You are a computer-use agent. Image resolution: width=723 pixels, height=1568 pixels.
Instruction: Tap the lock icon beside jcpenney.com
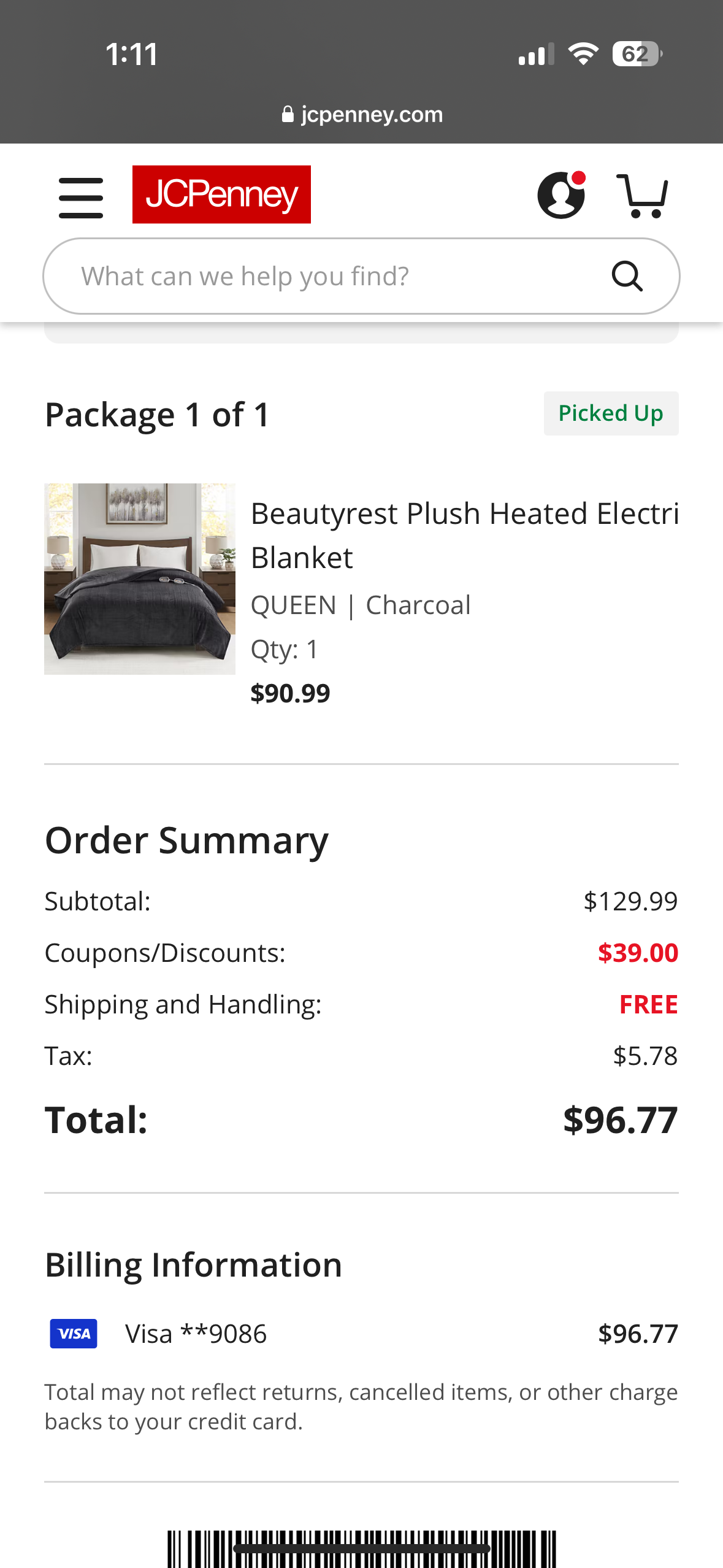(288, 114)
